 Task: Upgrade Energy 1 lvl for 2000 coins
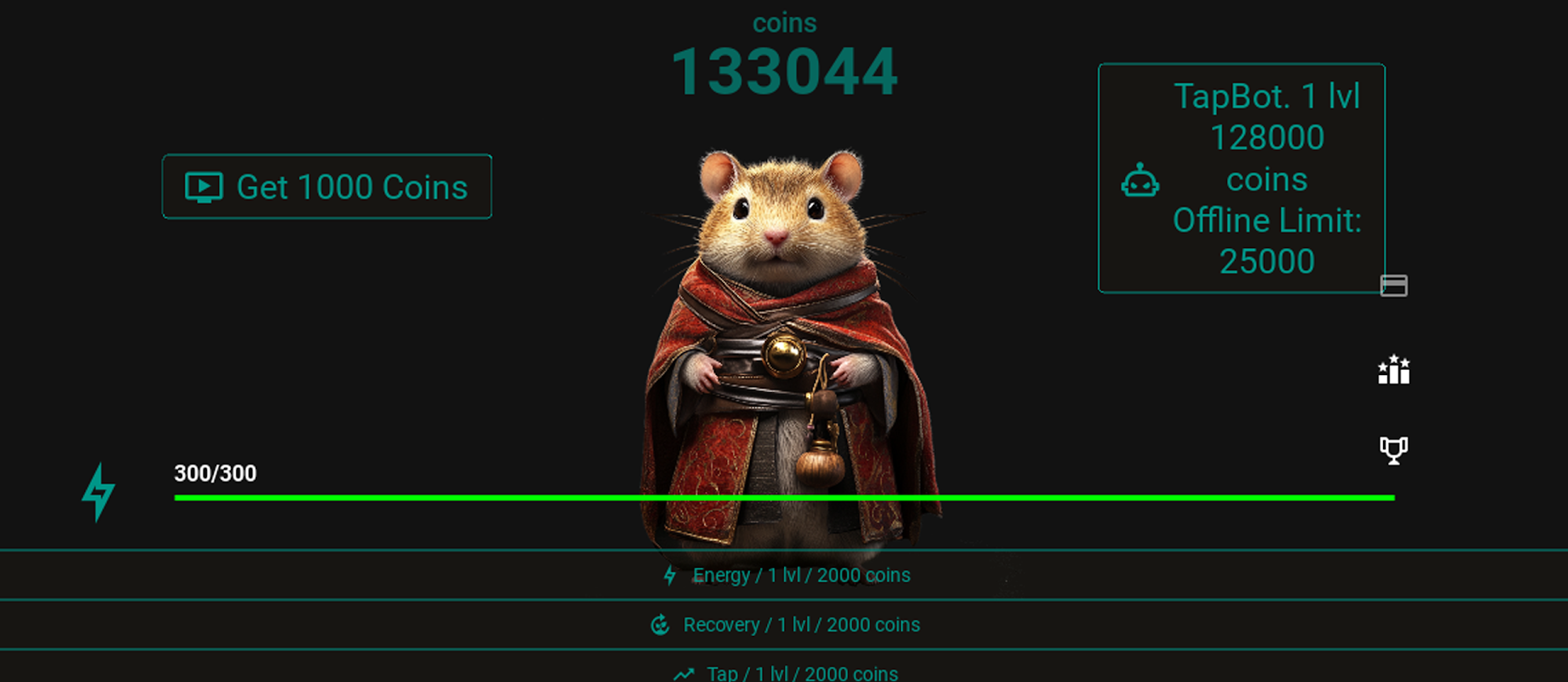tap(784, 575)
